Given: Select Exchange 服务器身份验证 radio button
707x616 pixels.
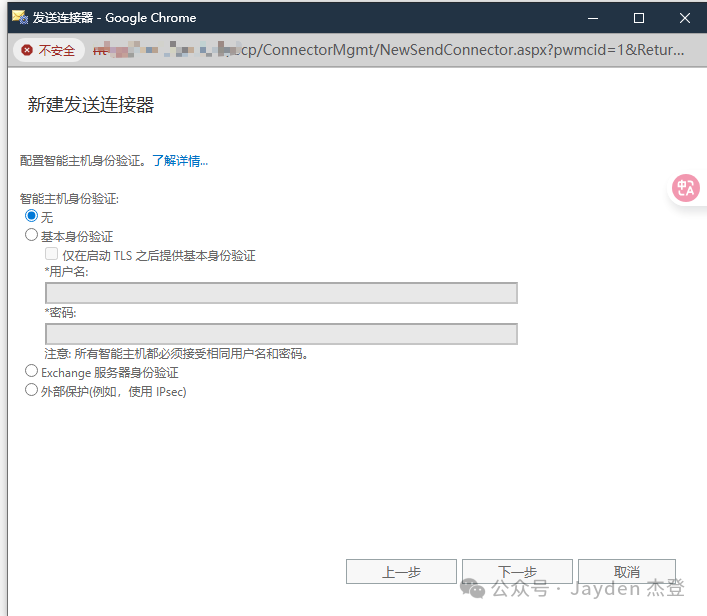Looking at the screenshot, I should click(31, 371).
